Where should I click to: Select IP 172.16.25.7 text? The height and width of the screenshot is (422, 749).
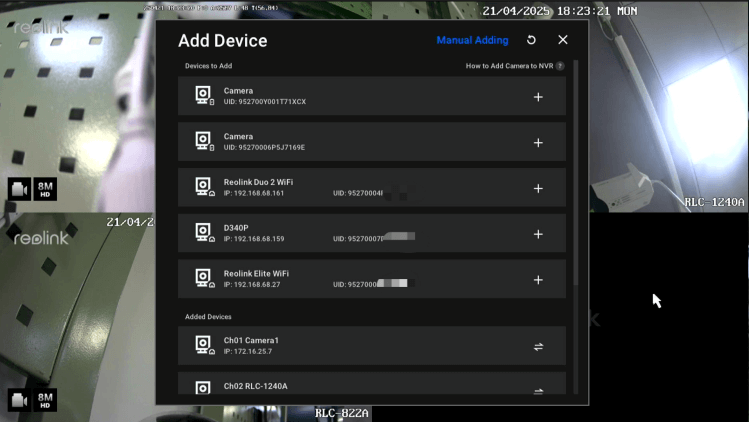247,351
